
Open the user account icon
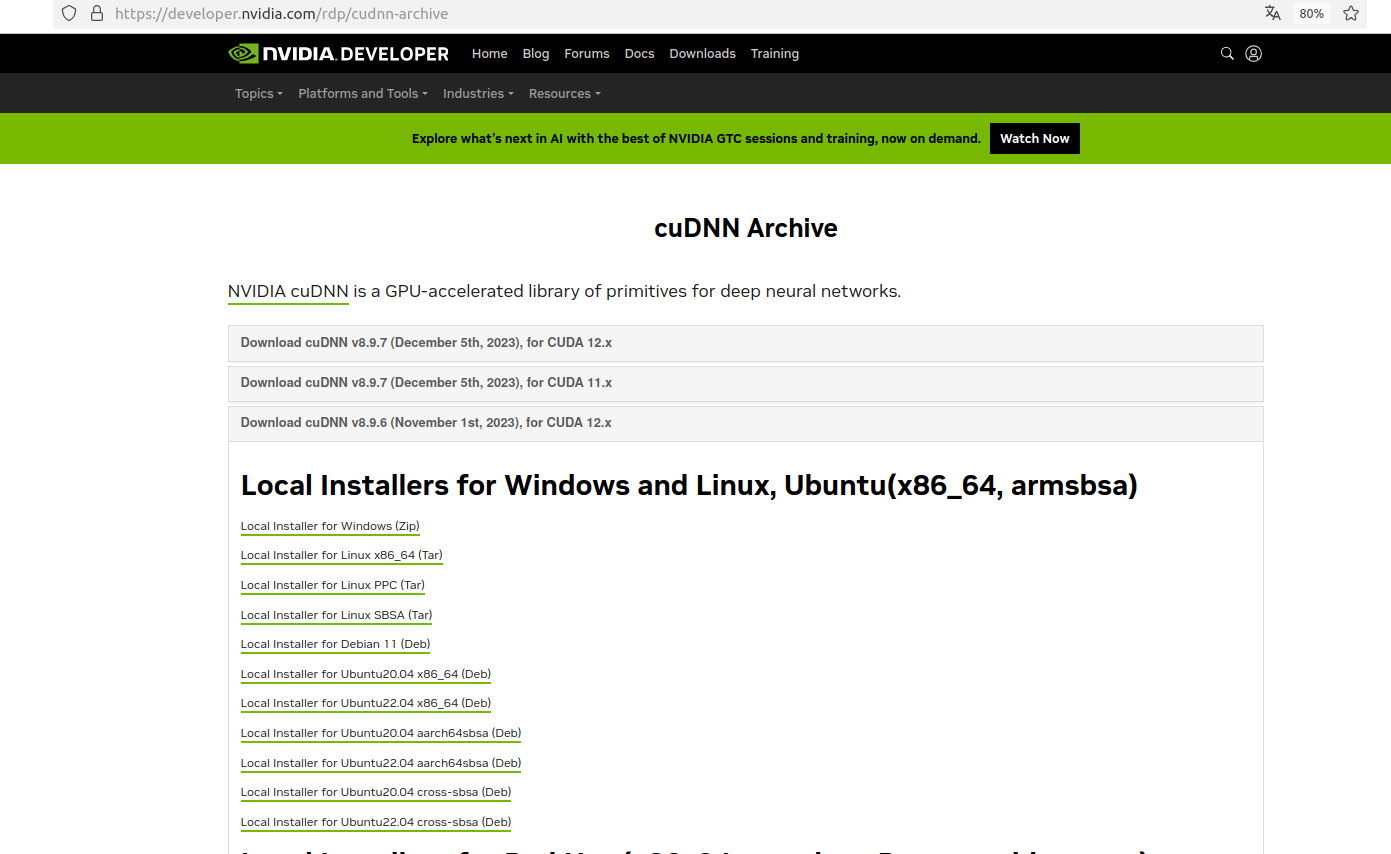pos(1254,54)
